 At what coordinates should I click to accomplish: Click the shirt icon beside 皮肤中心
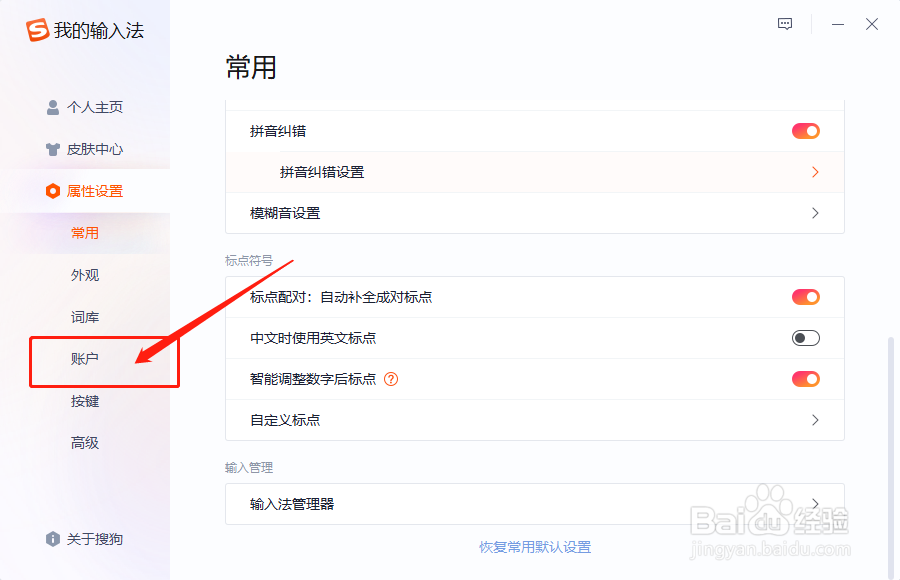point(53,149)
